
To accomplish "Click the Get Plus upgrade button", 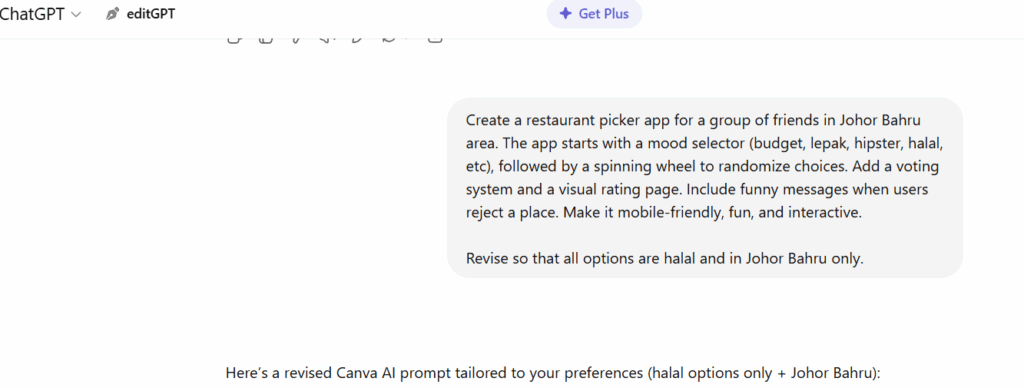I will pyautogui.click(x=594, y=14).
